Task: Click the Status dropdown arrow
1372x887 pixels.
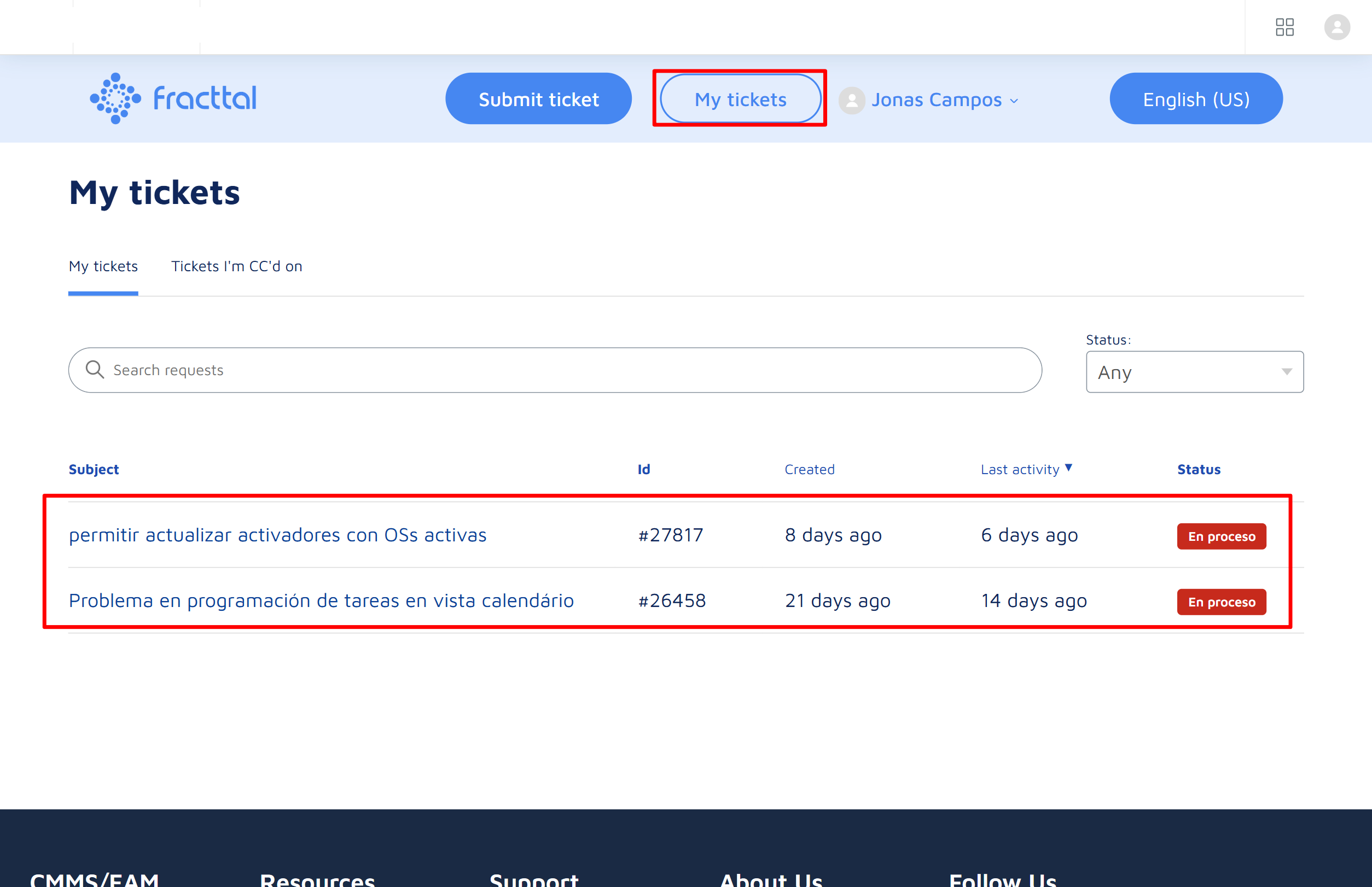Action: 1287,372
